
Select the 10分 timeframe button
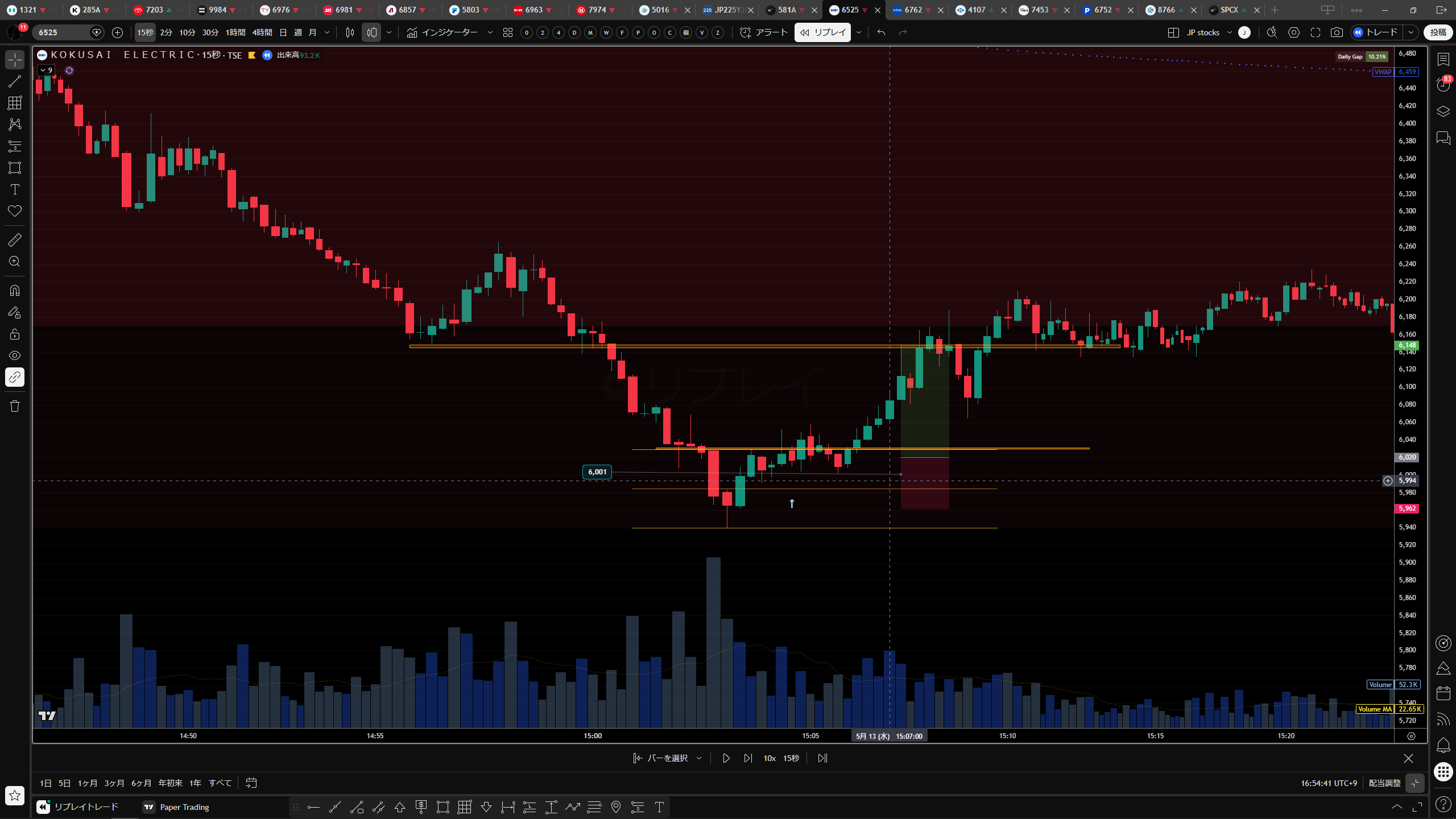coord(187,32)
